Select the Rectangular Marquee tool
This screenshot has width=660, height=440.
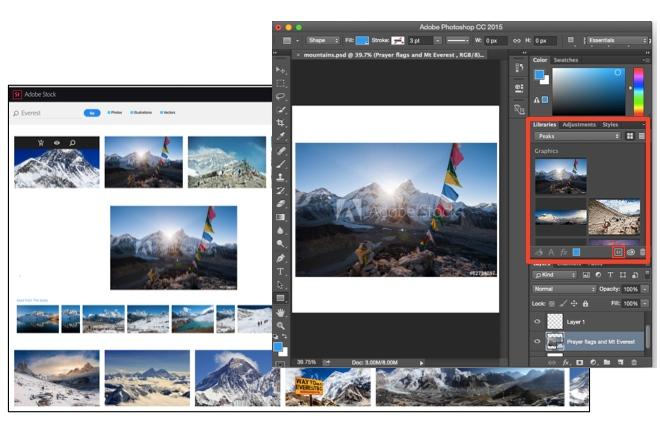pos(280,83)
